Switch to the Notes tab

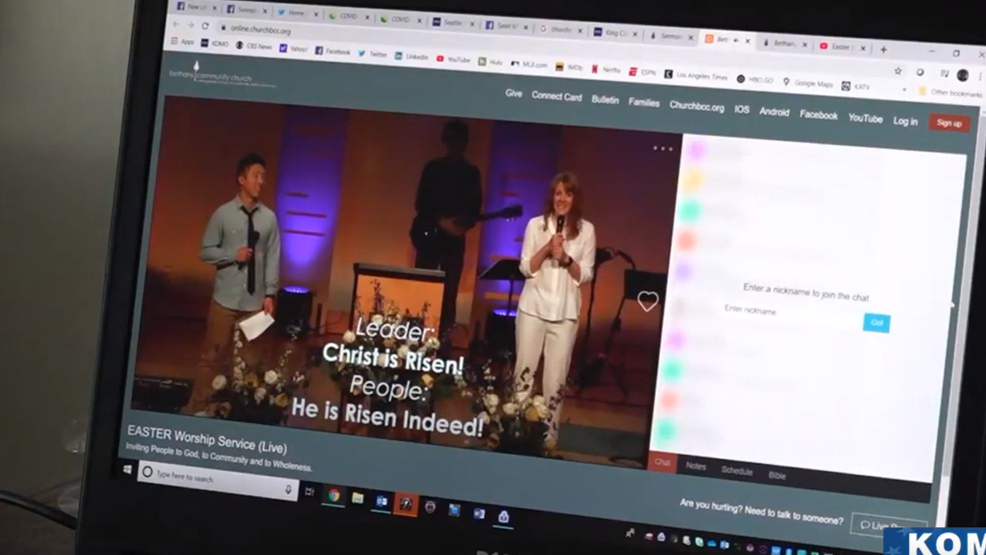696,467
